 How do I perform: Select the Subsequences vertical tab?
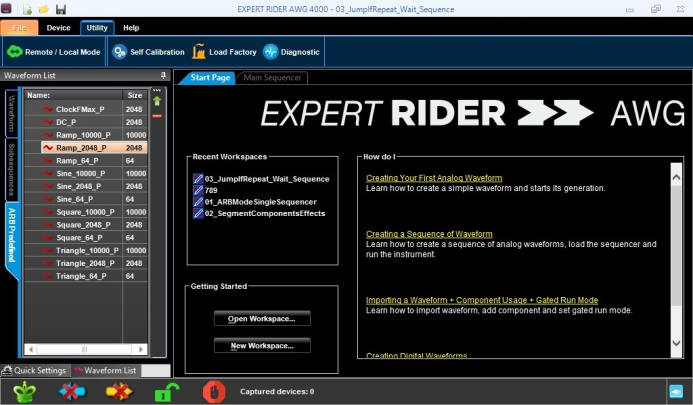click(10, 166)
